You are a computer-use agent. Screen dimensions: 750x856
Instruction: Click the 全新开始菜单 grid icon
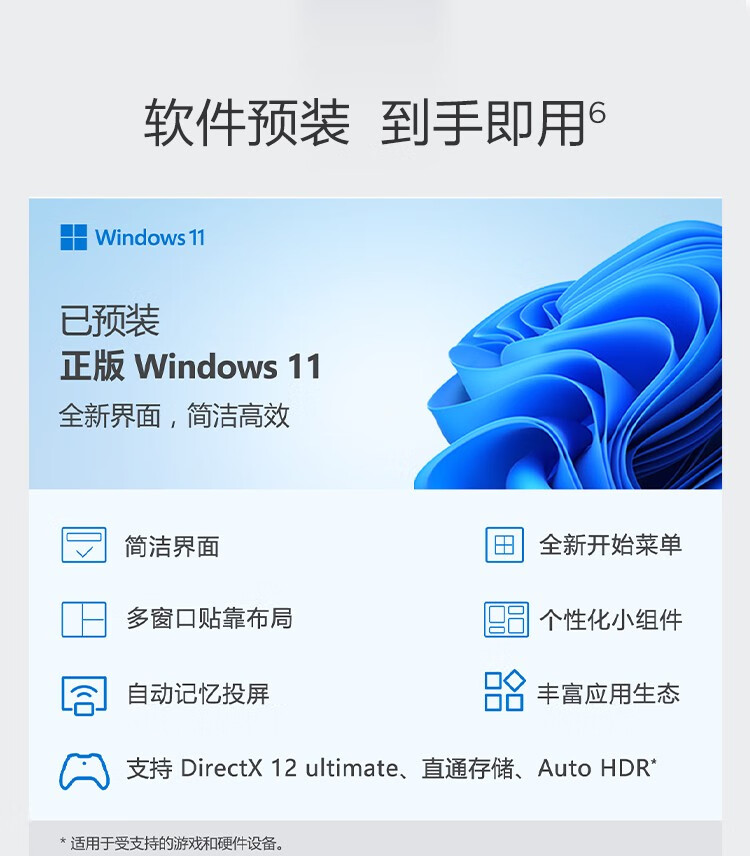pyautogui.click(x=504, y=545)
